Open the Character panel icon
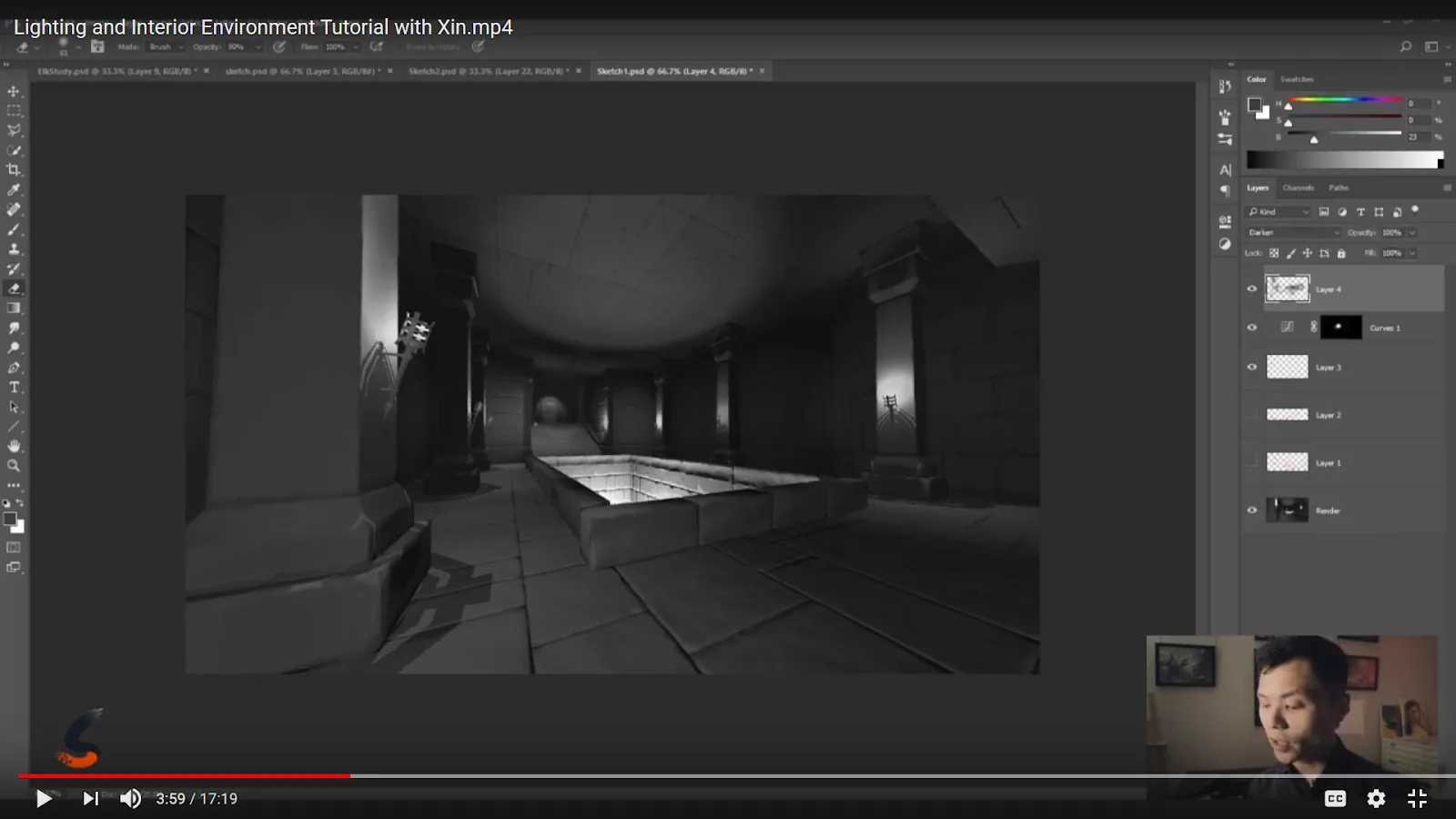The height and width of the screenshot is (819, 1456). [x=1225, y=170]
